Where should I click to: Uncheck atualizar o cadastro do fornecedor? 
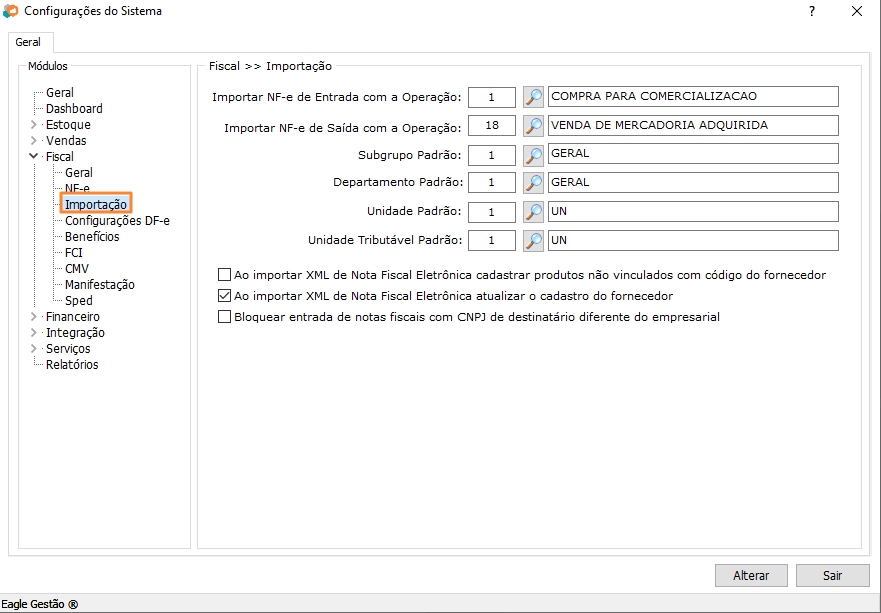click(x=224, y=296)
